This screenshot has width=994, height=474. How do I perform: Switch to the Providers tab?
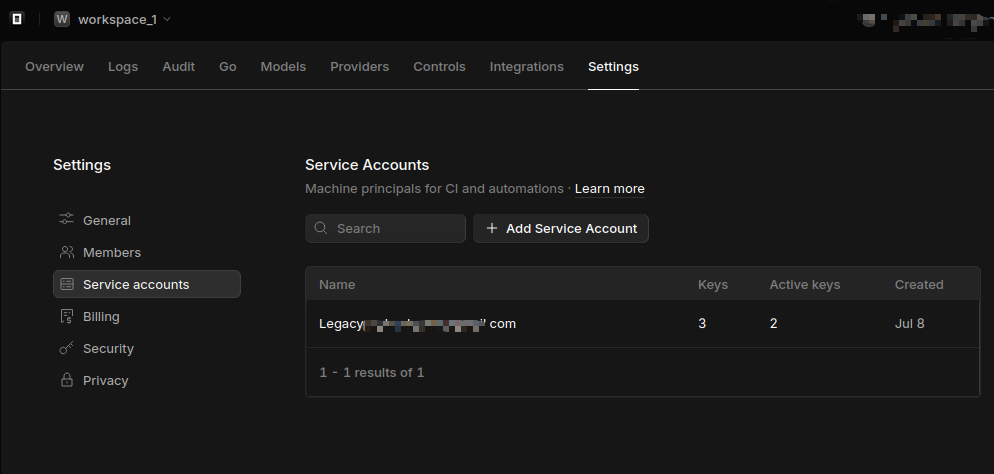tap(359, 67)
